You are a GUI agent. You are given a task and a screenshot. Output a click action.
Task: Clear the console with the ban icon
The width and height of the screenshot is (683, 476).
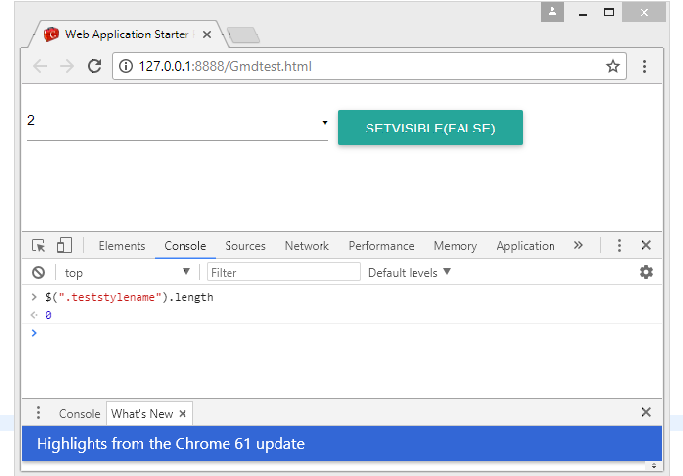[38, 273]
